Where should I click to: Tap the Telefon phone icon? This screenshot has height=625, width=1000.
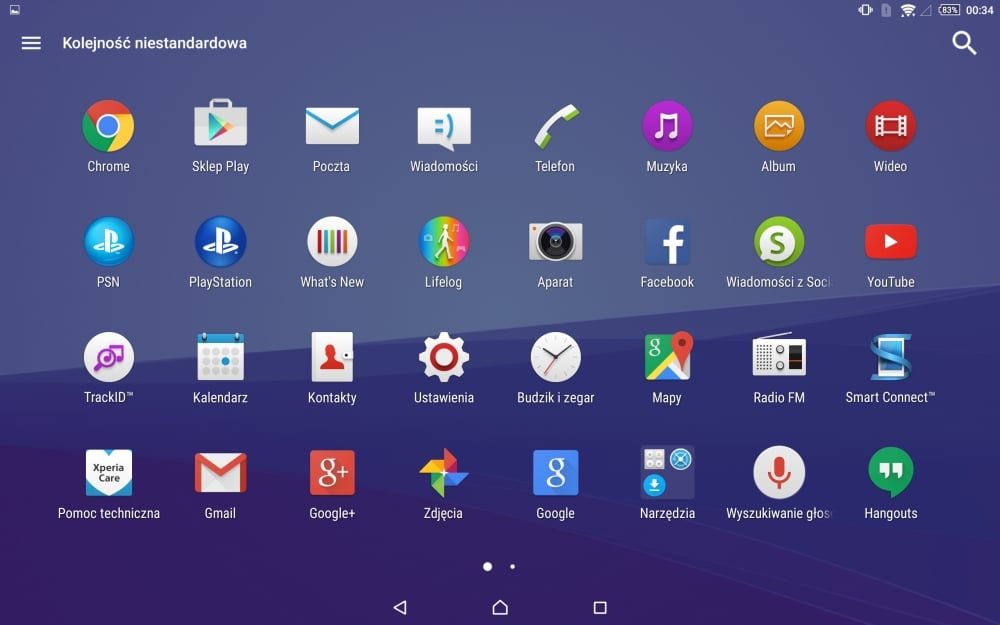pos(555,126)
